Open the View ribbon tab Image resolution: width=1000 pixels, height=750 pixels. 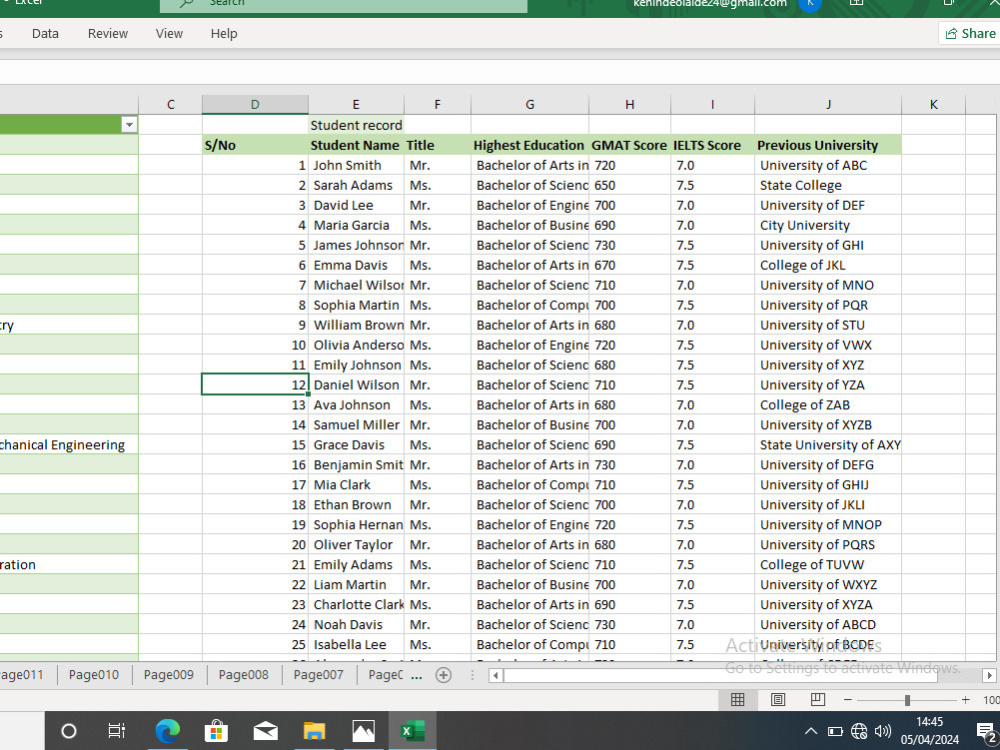(x=169, y=33)
